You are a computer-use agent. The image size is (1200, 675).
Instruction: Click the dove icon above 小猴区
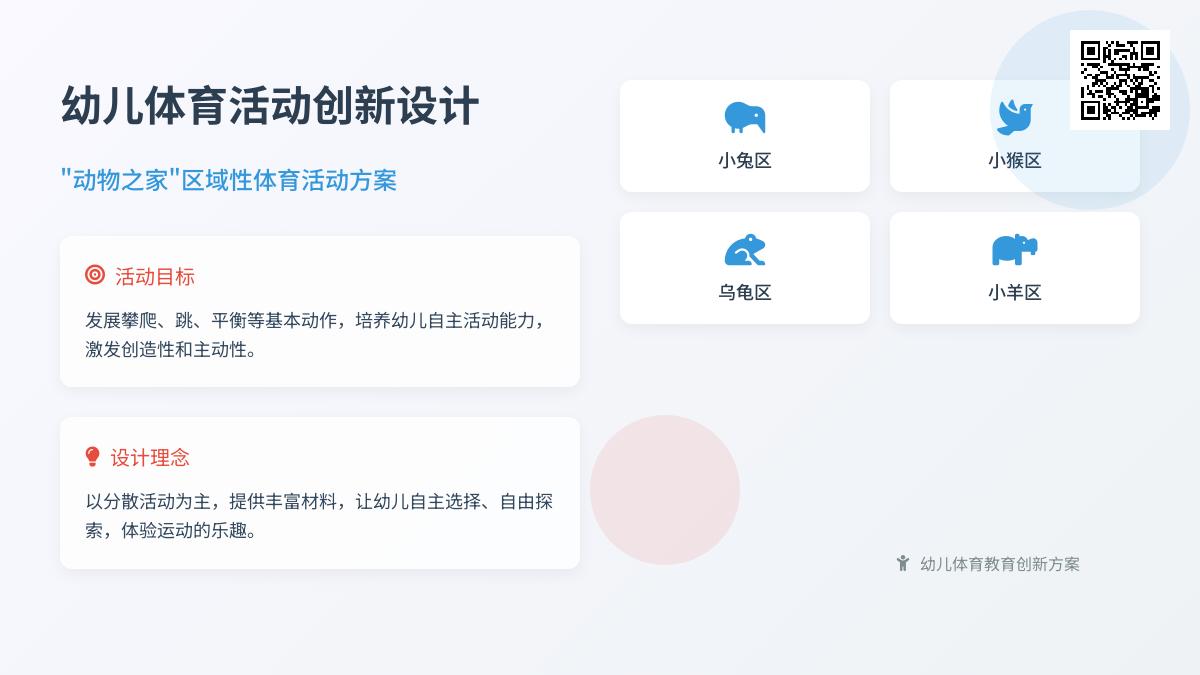pos(1014,118)
